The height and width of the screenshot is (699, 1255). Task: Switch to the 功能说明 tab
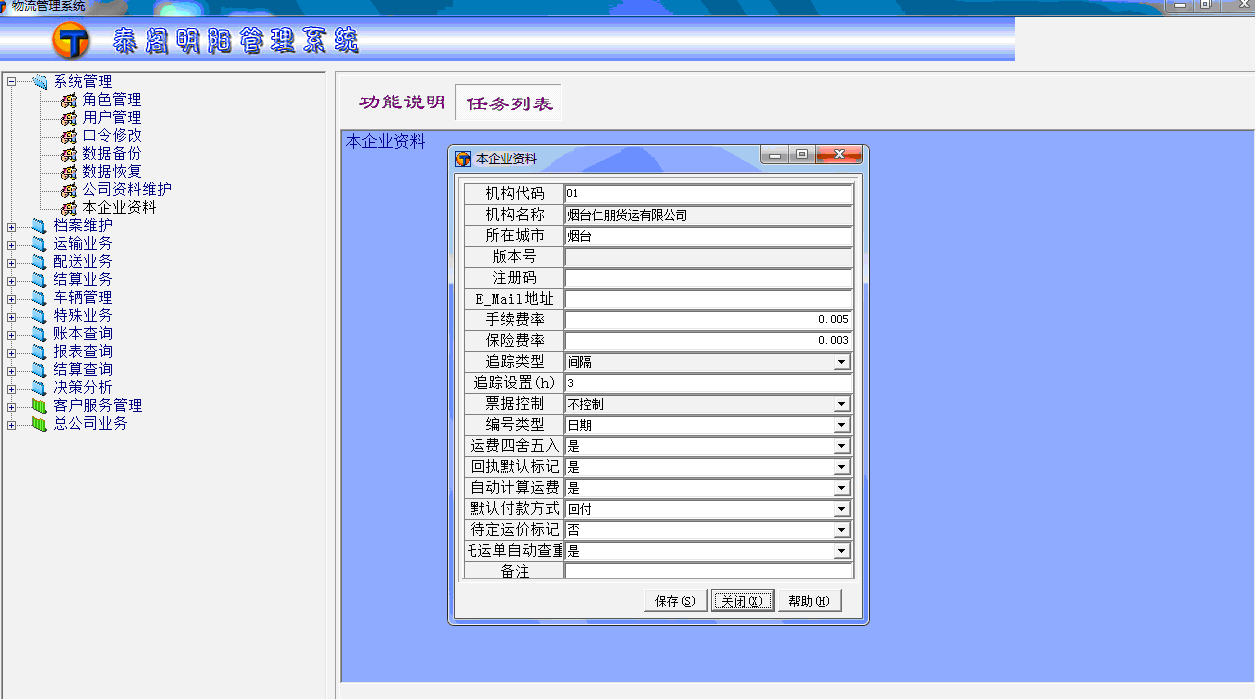point(401,103)
